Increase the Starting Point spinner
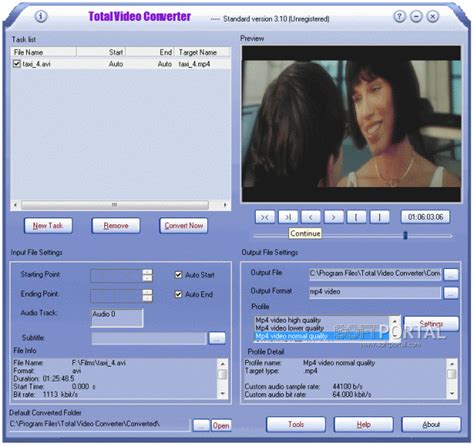Viewport: 474px width, 447px height. click(147, 272)
